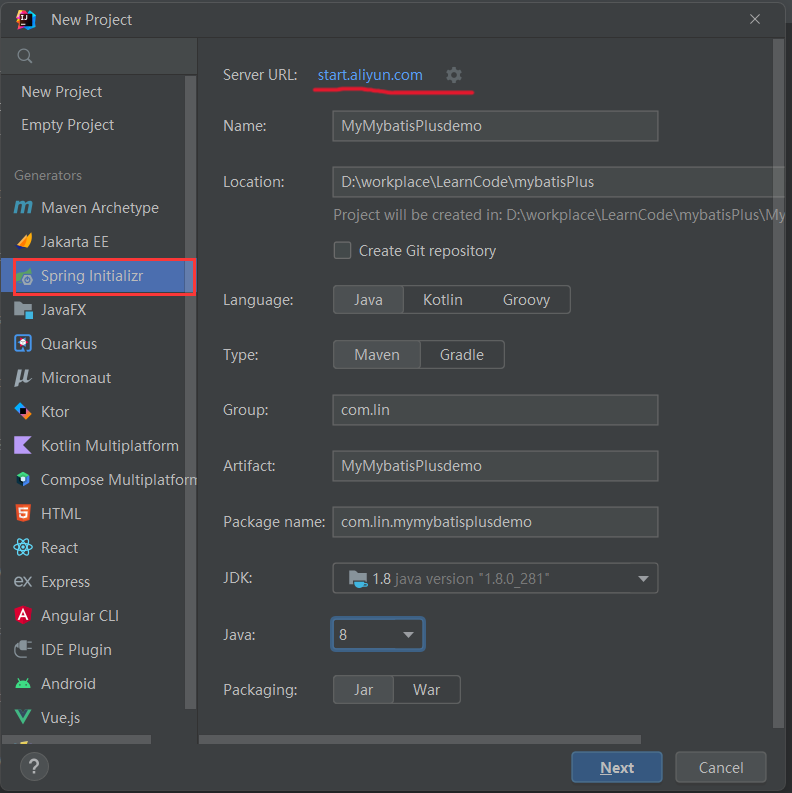792x793 pixels.
Task: Pick the Kotlin Multiplatform icon
Action: tap(23, 445)
